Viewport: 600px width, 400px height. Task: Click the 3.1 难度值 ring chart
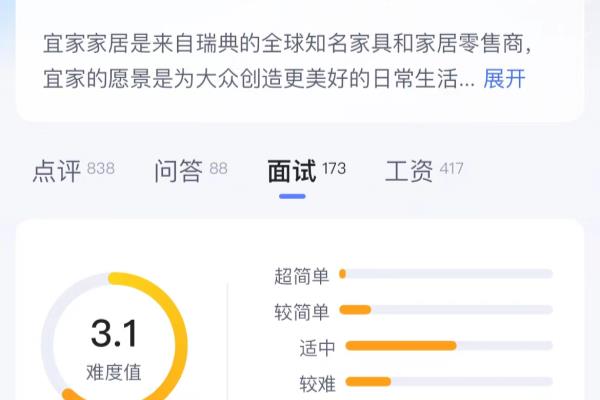coord(114,336)
